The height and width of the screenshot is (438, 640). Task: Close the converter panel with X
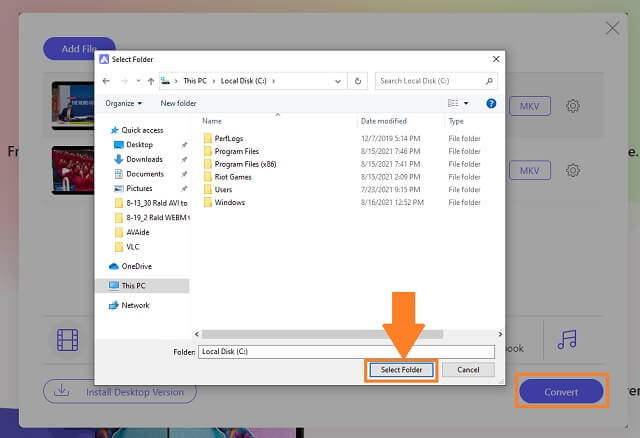pyautogui.click(x=612, y=28)
